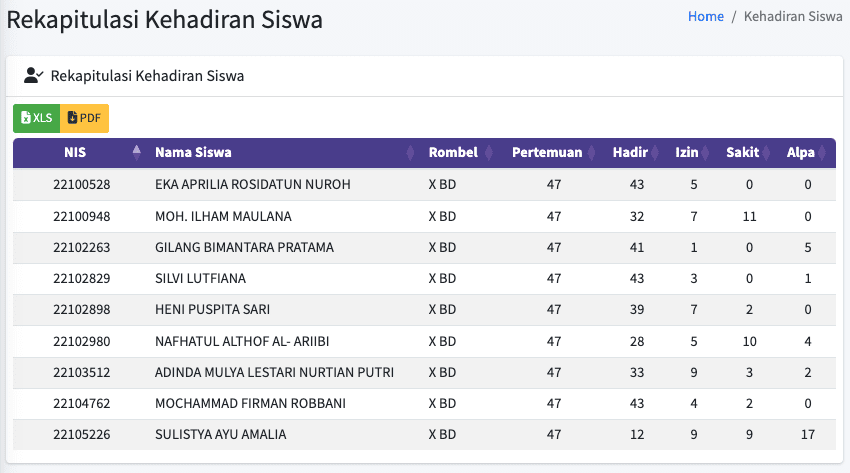
Task: Sort by the NIS column arrow
Action: point(137,152)
